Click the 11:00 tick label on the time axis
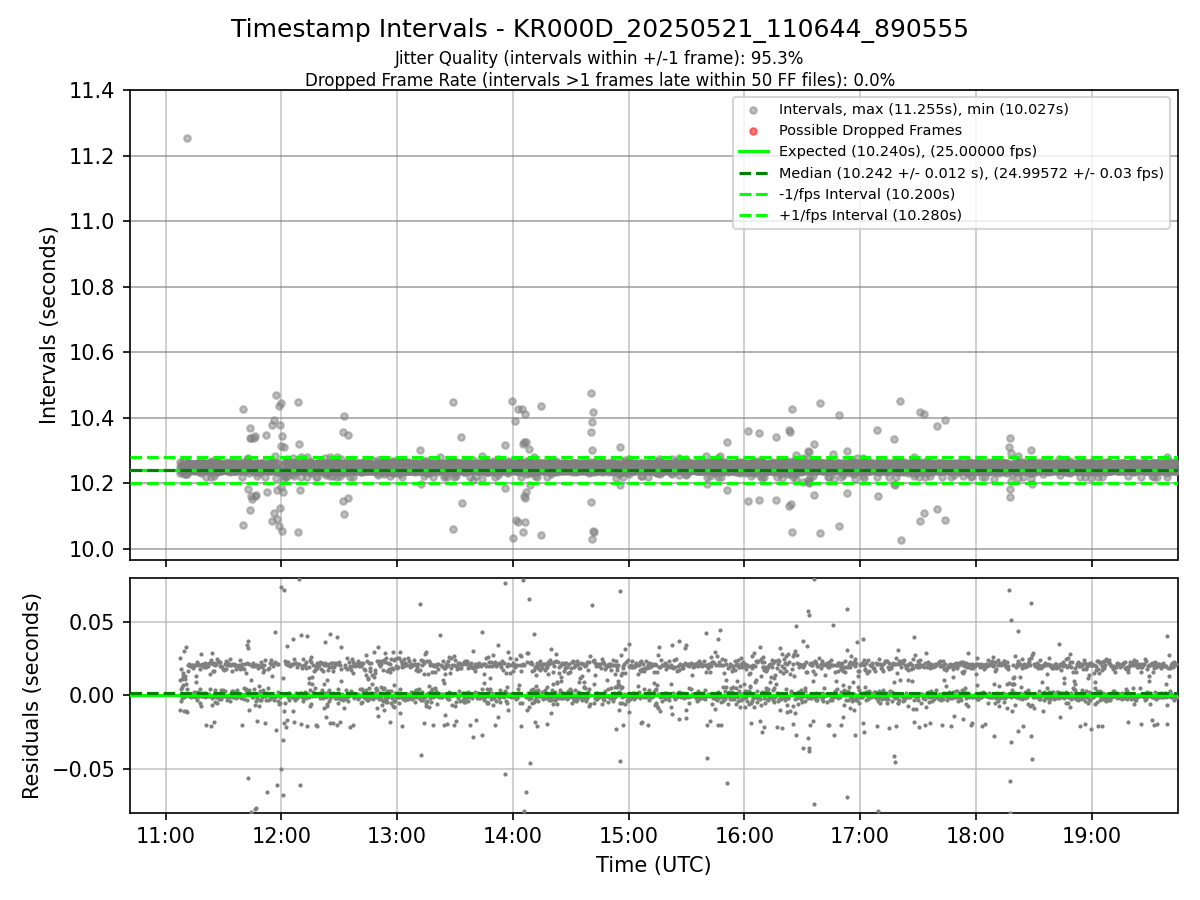This screenshot has width=1200, height=900. point(165,834)
